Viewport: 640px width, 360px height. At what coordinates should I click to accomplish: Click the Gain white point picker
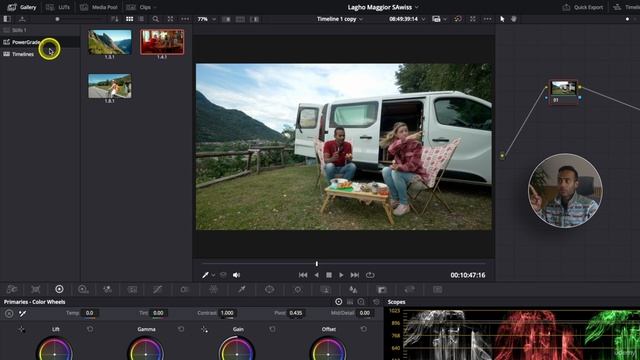204,329
